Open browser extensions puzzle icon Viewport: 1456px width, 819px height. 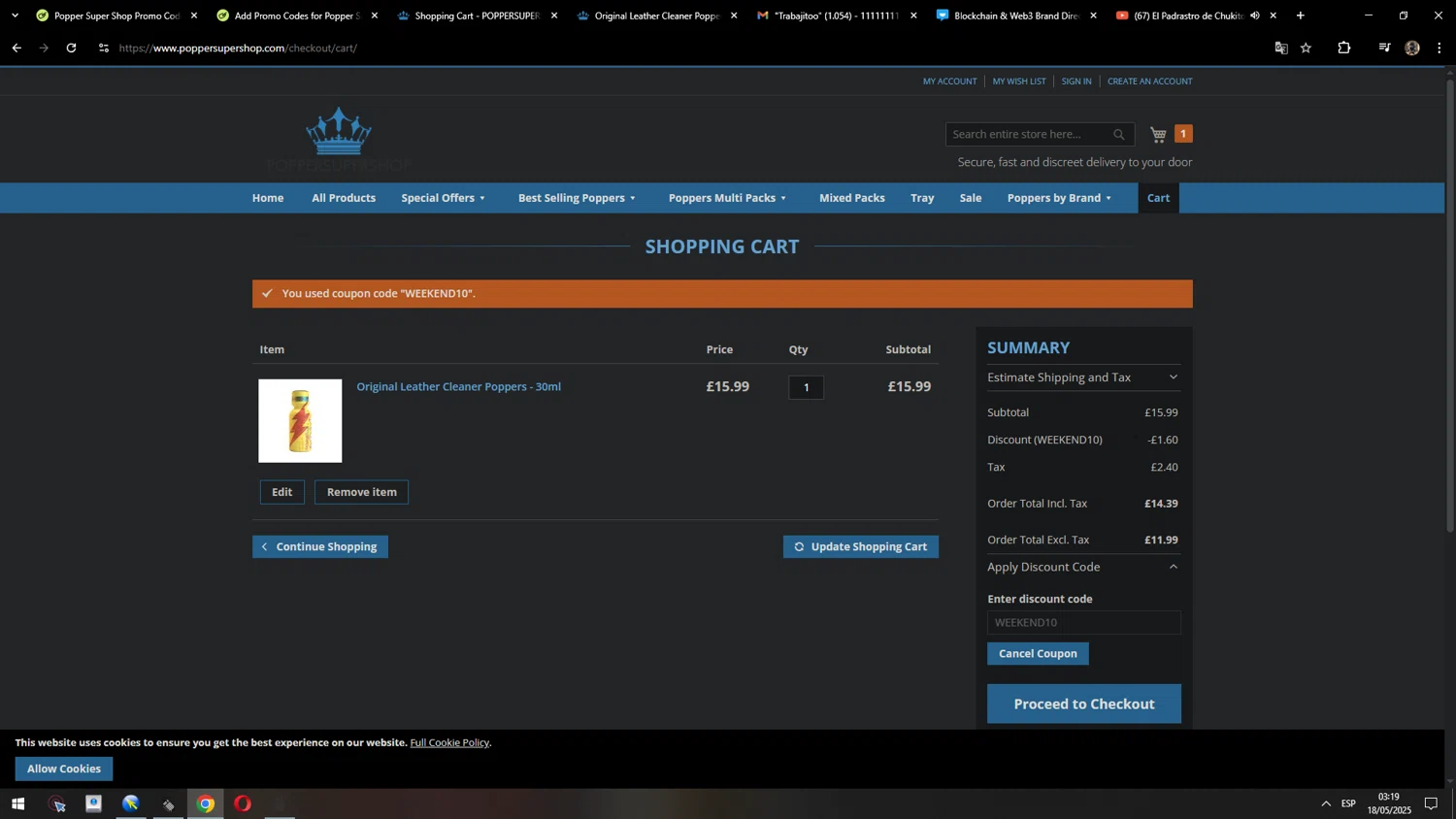[x=1344, y=48]
